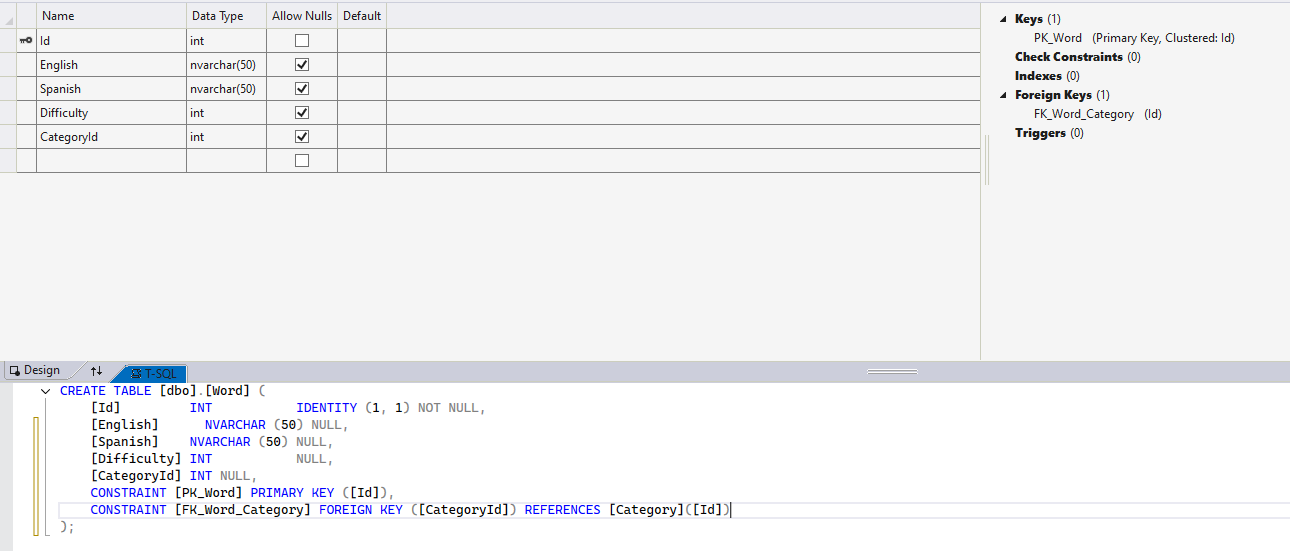Screen dimensions: 1290x551
Task: Click the select-all corner of the column grid
Action: (8, 16)
